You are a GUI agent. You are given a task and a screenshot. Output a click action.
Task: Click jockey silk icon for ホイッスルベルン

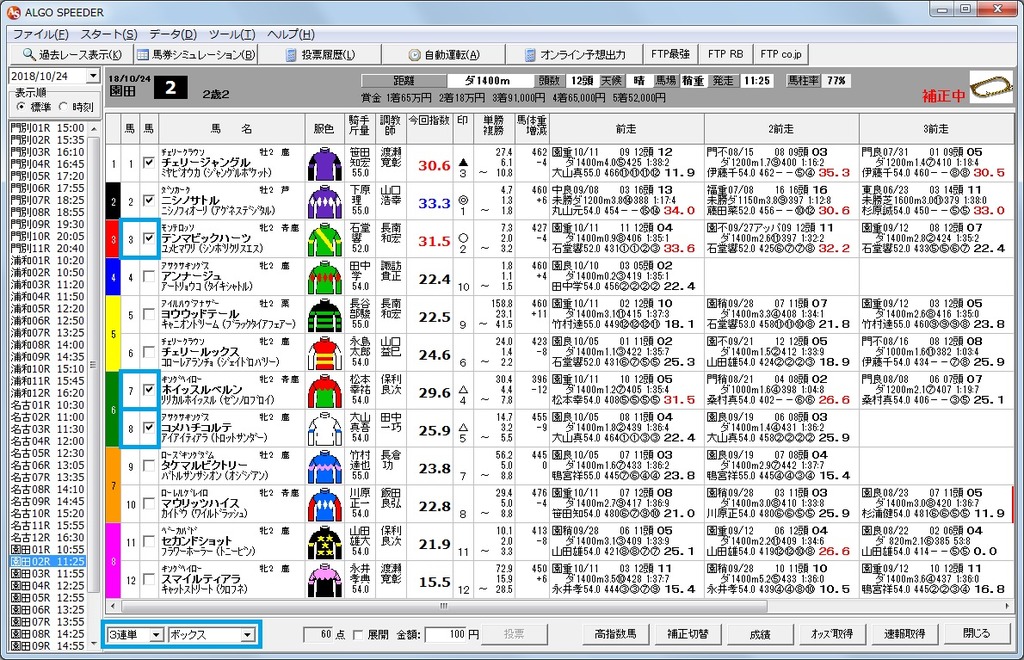pos(325,391)
